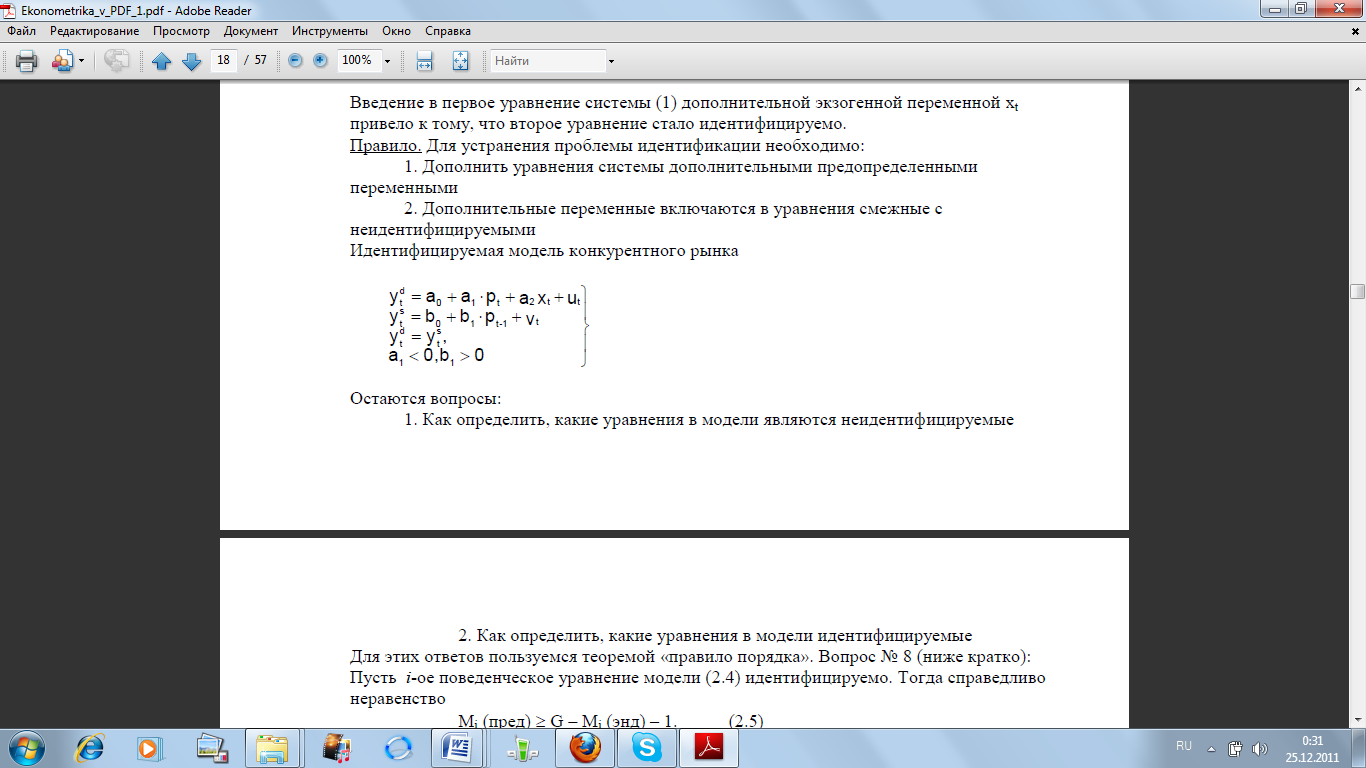Fit one full page in window
Viewport: 1366px width, 768px height.
click(x=460, y=61)
